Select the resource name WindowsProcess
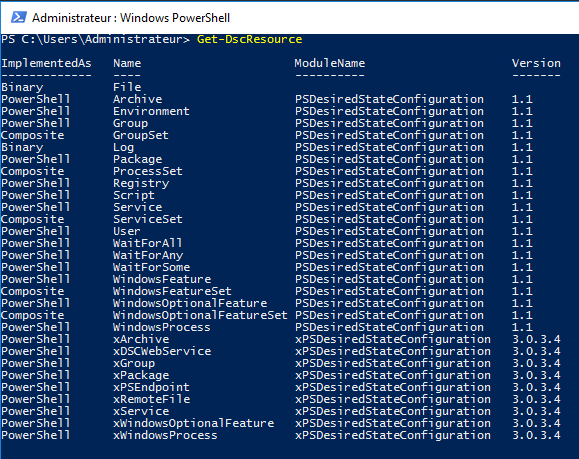This screenshot has width=579, height=459. point(162,327)
